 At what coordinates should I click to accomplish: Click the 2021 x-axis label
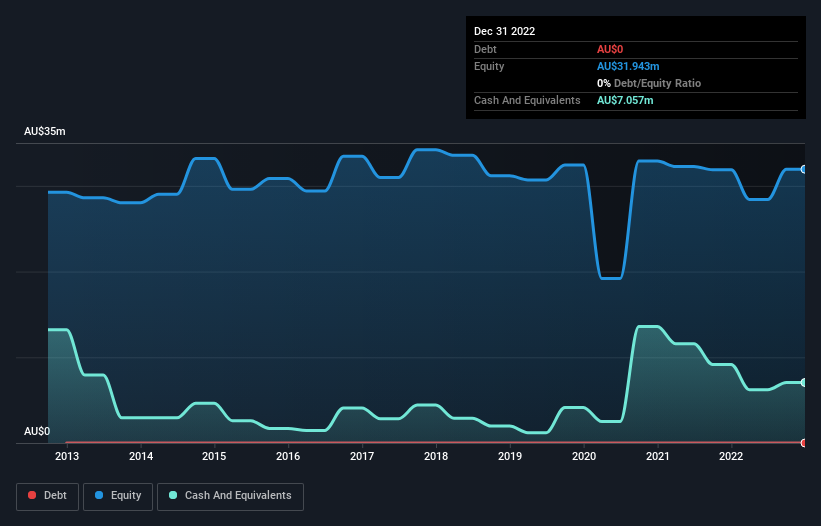[x=658, y=456]
